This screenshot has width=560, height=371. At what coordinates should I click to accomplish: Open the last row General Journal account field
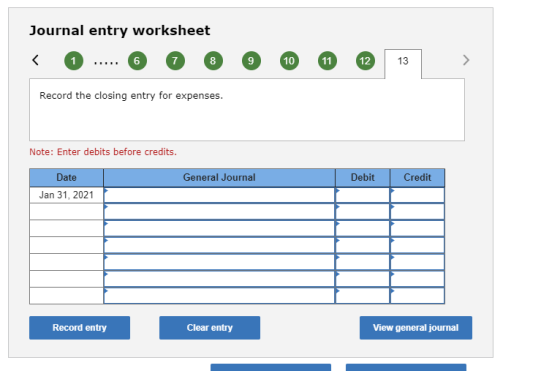219,296
